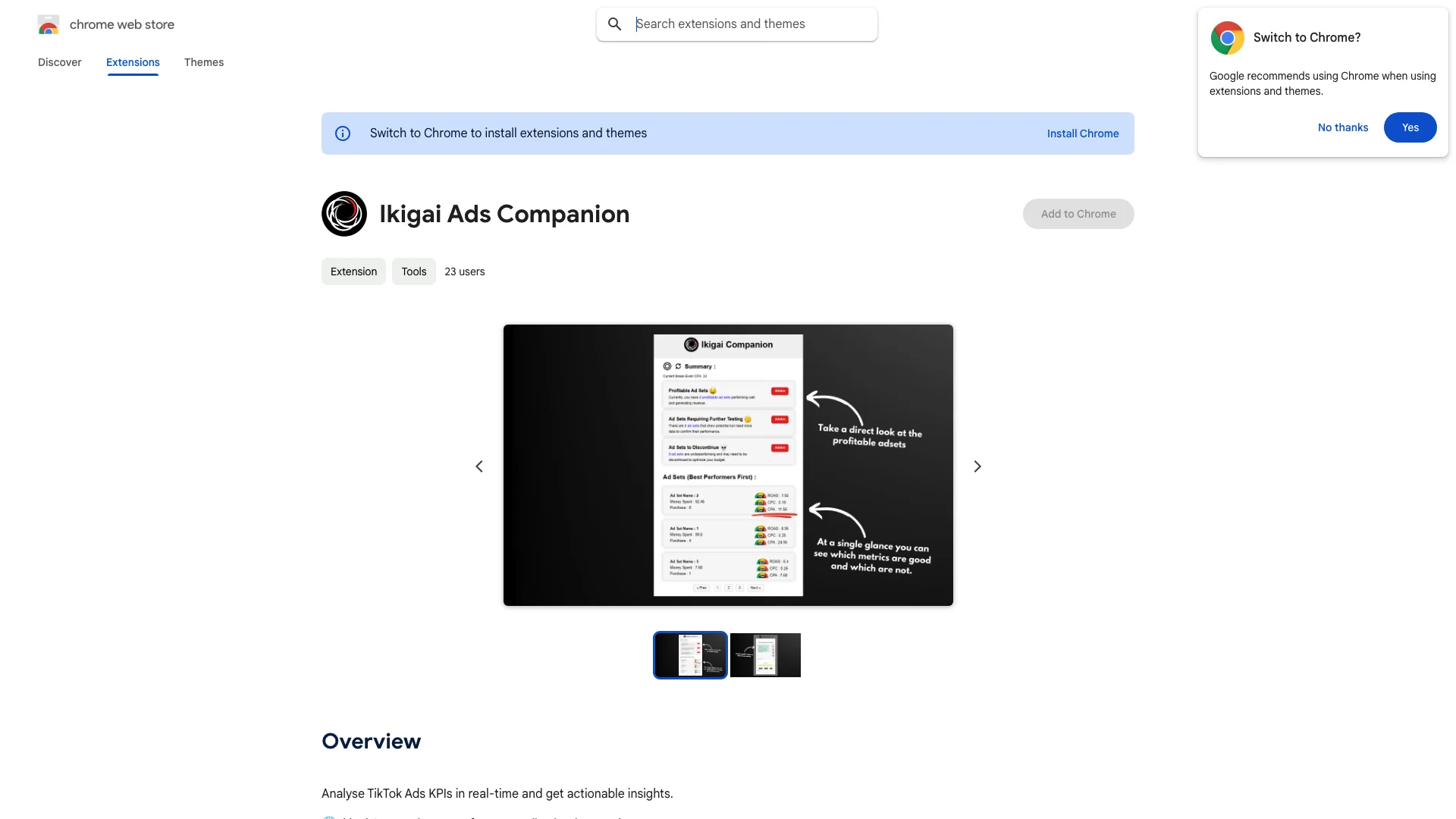Click the chrome web store title text

point(122,24)
